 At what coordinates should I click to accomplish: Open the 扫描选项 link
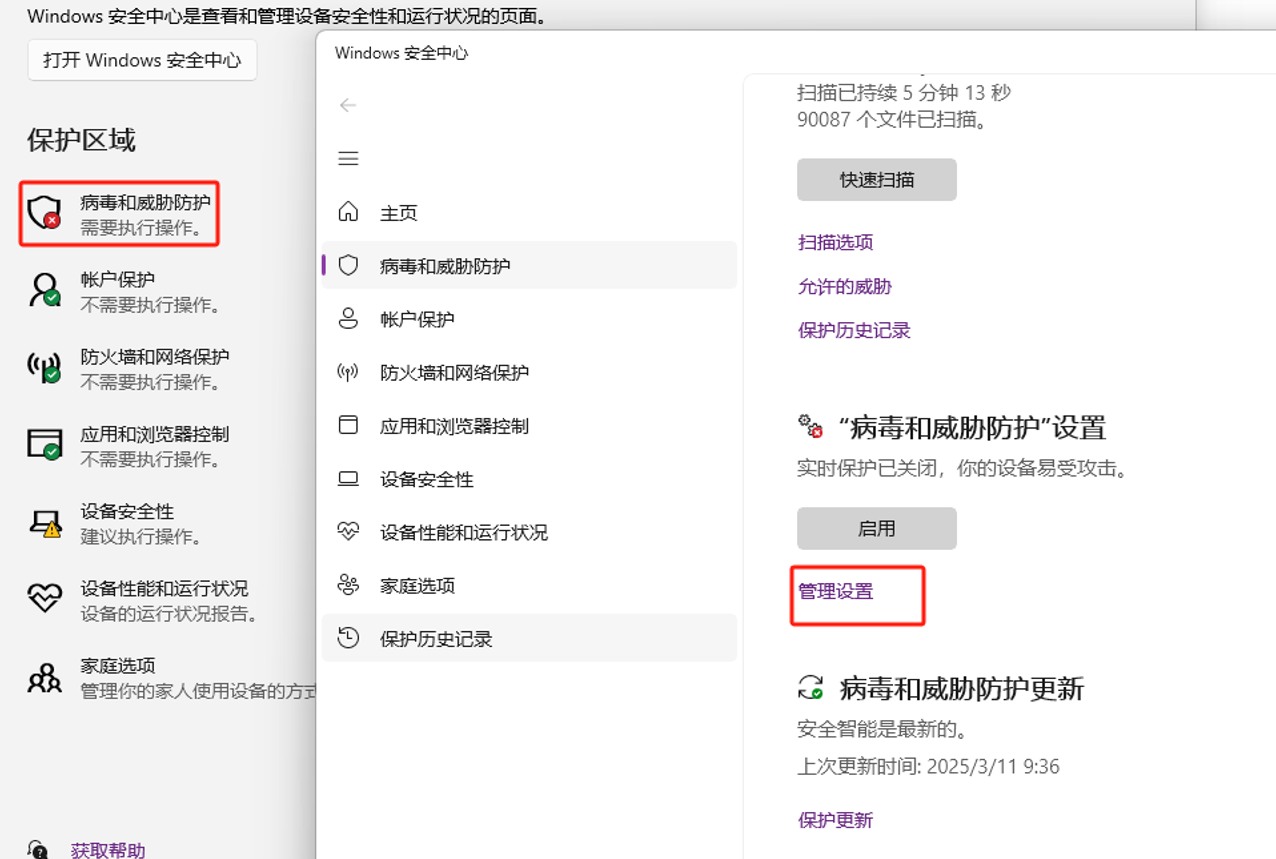pos(835,242)
